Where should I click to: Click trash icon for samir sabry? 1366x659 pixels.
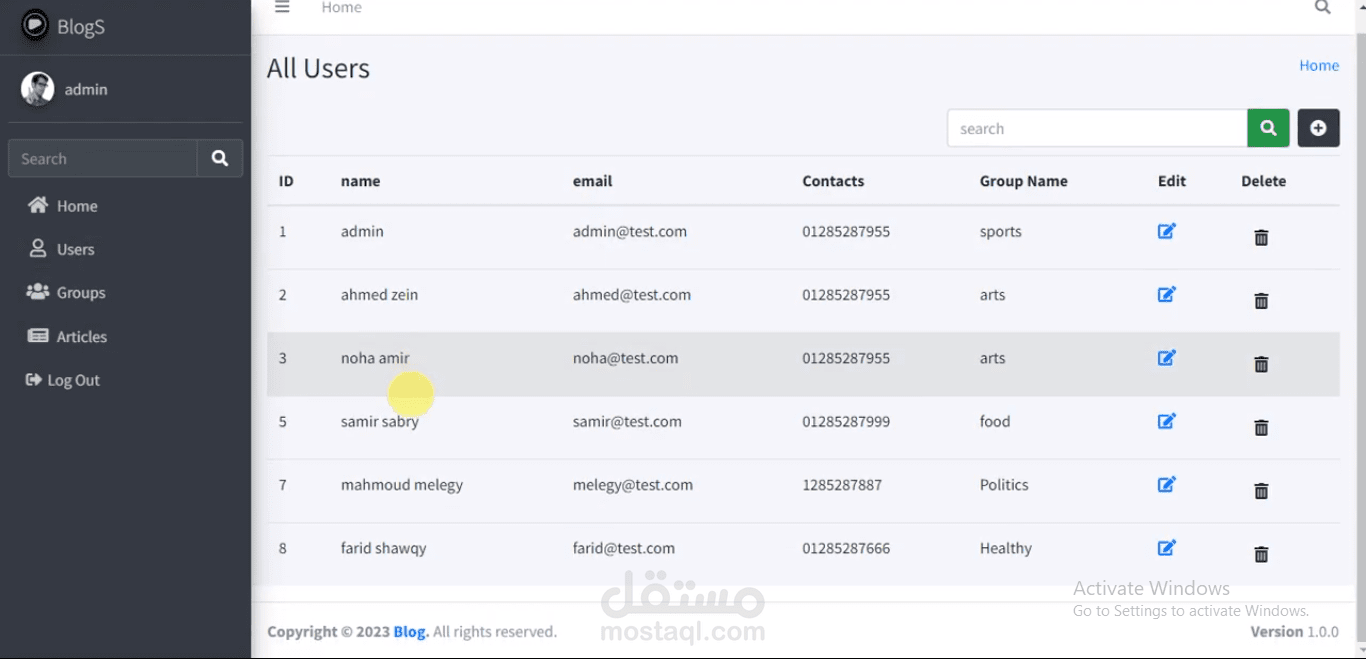pos(1261,428)
